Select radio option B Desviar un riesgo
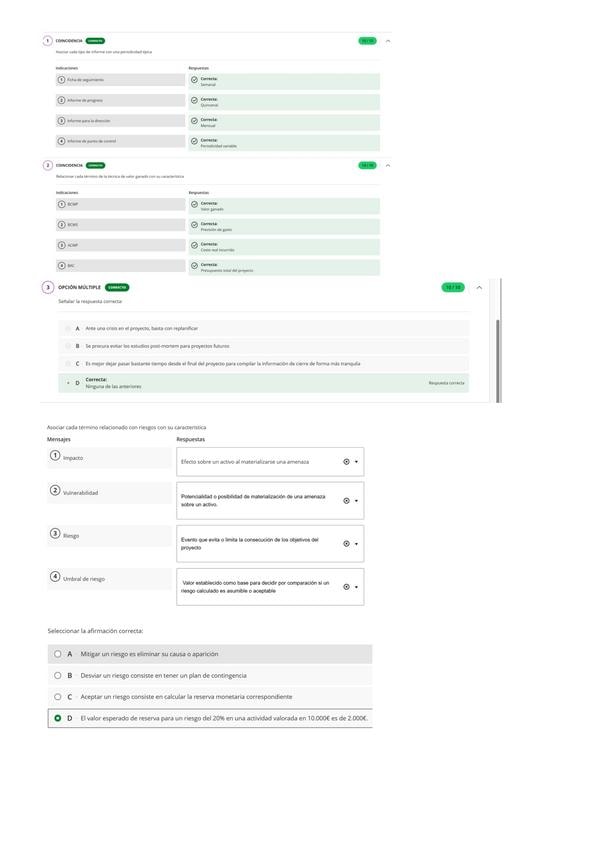 point(58,675)
